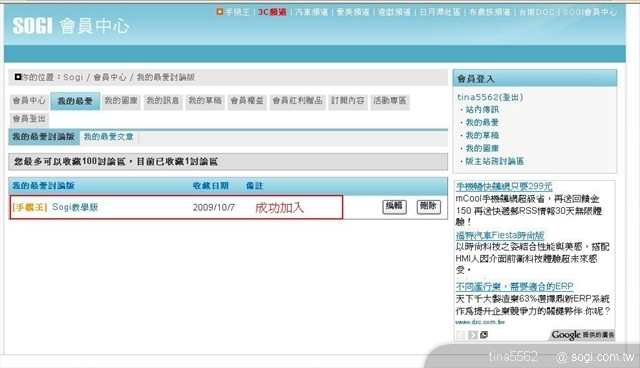Image resolution: width=640 pixels, height=368 pixels.
Task: Open SOGI會員中心 in the top navigation
Action: click(590, 12)
